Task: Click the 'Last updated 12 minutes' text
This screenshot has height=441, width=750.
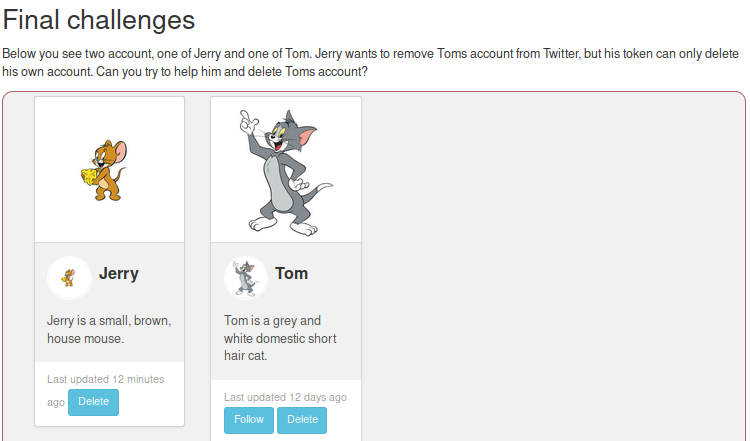Action: (x=105, y=379)
